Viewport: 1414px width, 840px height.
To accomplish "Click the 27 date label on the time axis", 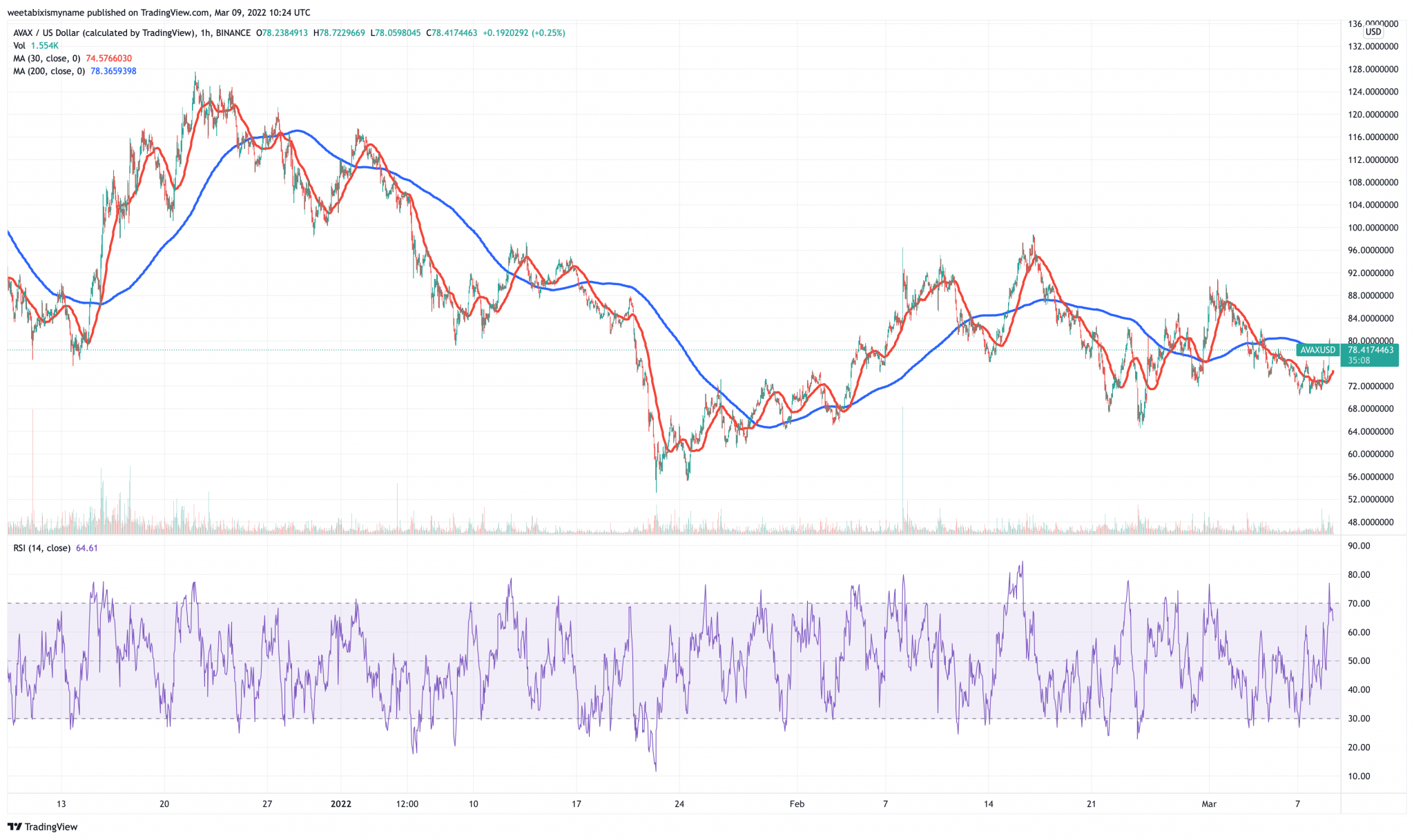I will click(x=267, y=803).
